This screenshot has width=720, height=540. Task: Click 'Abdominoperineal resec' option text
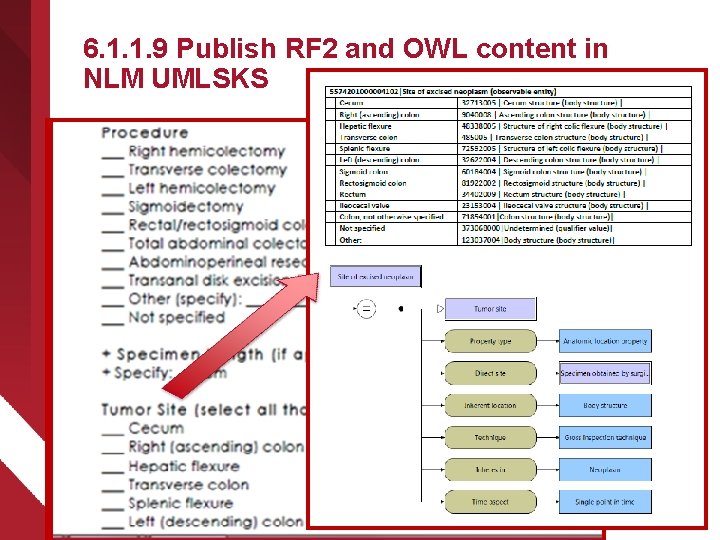coord(217,262)
